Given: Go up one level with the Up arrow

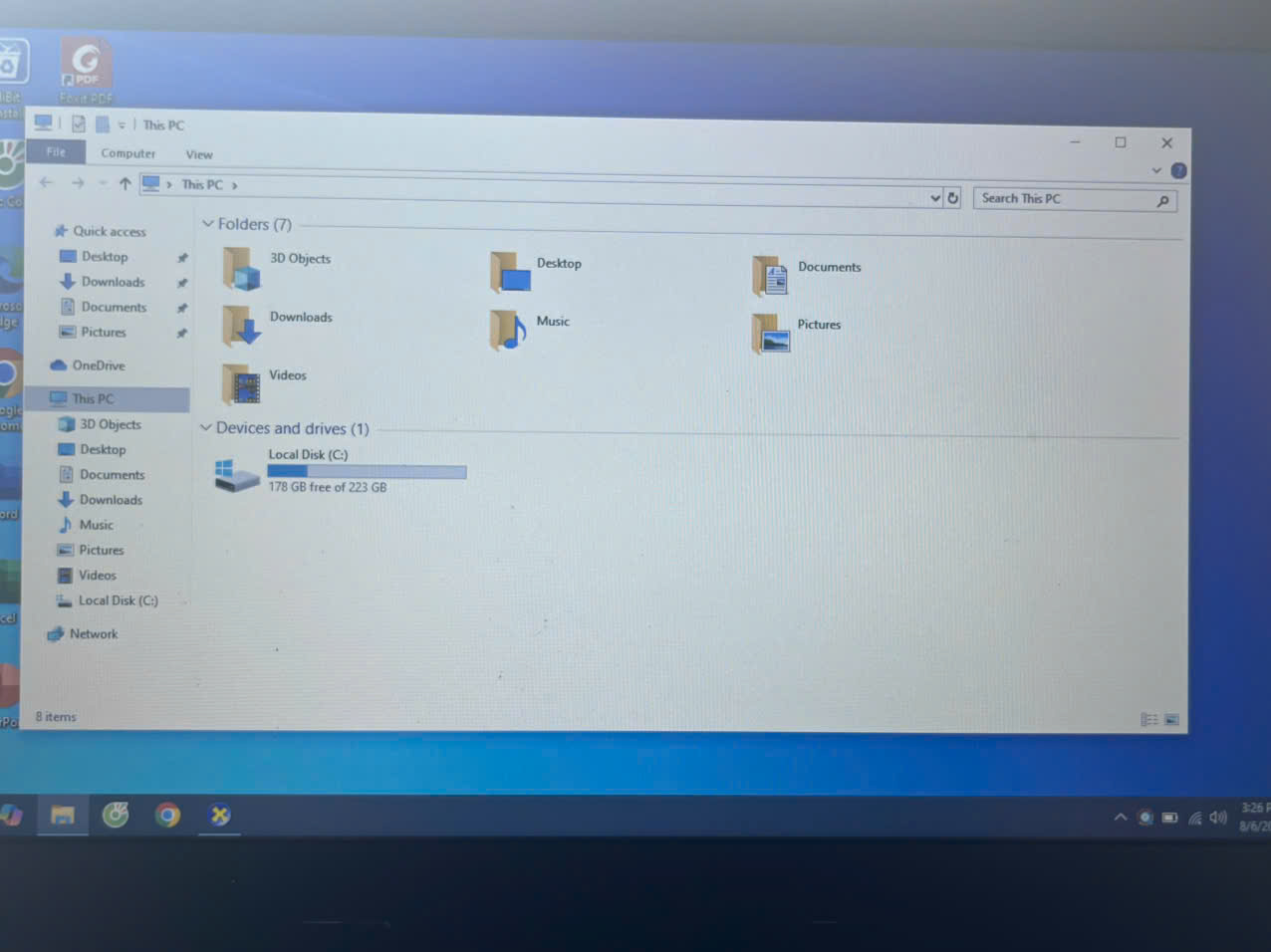Looking at the screenshot, I should point(126,183).
